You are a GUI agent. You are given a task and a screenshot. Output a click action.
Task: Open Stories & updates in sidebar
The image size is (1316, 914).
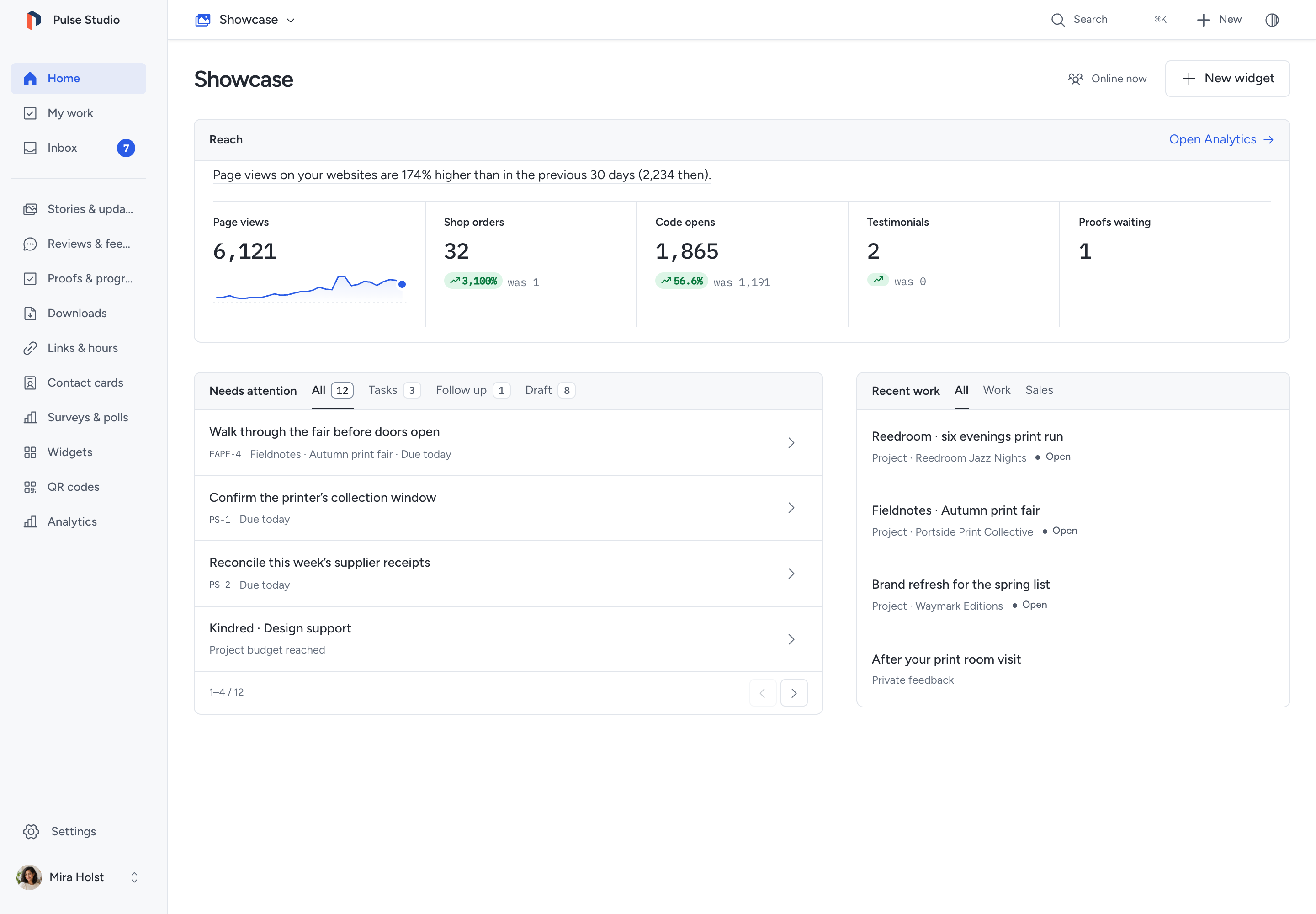tap(79, 209)
